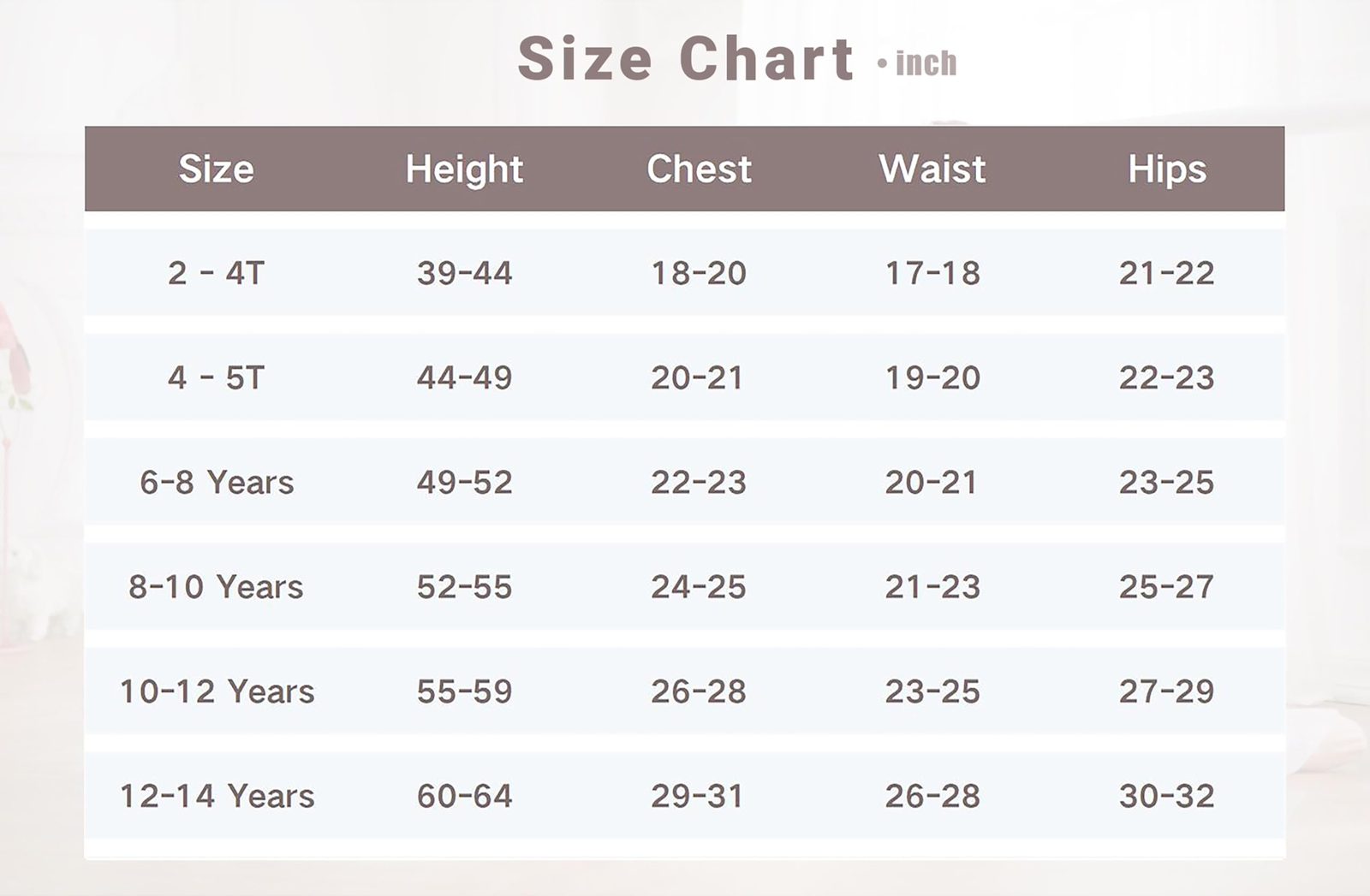
Task: Click the 2 - 4T size row label
Action: click(x=217, y=273)
